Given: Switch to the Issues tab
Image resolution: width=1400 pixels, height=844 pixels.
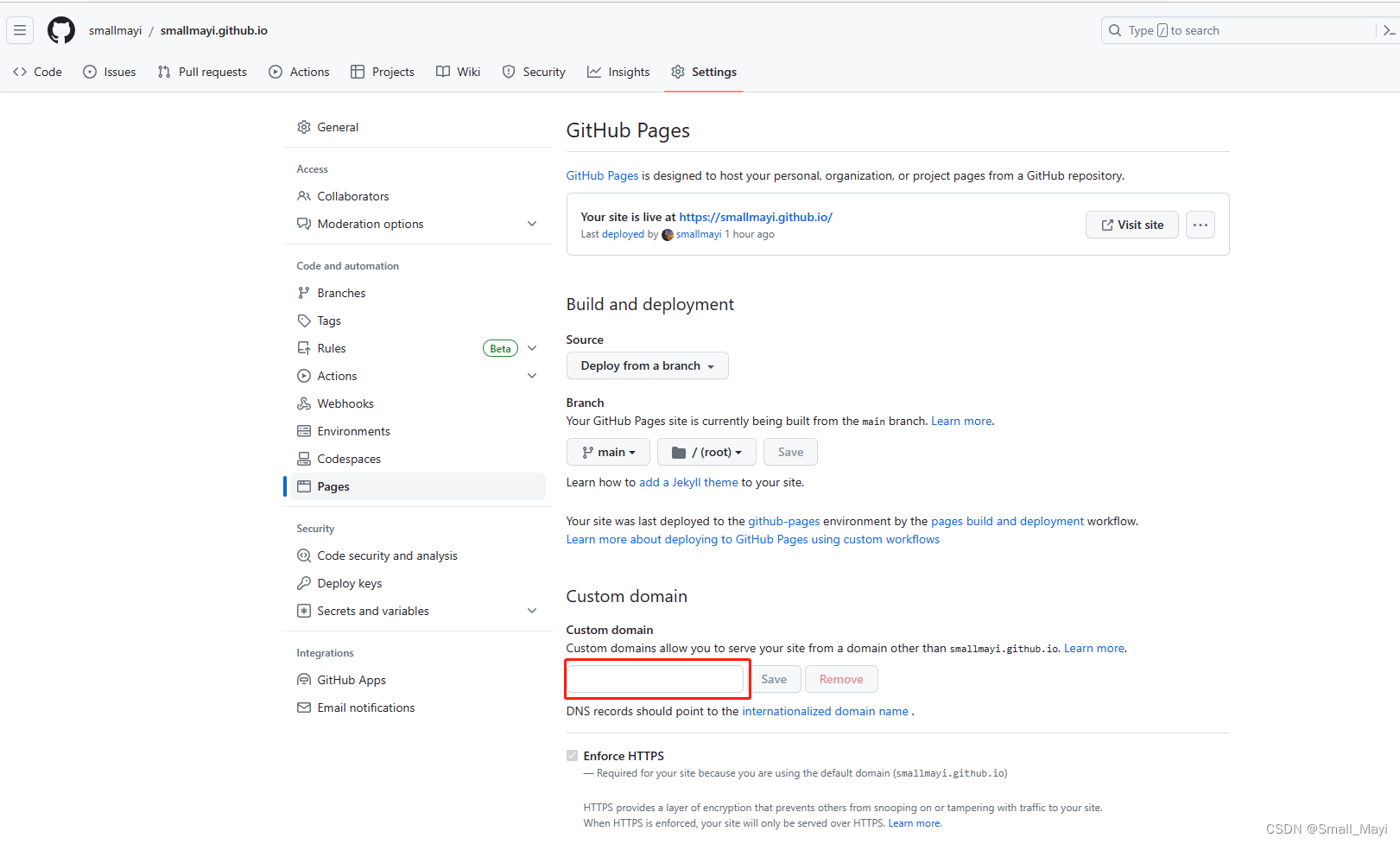Looking at the screenshot, I should pyautogui.click(x=110, y=72).
